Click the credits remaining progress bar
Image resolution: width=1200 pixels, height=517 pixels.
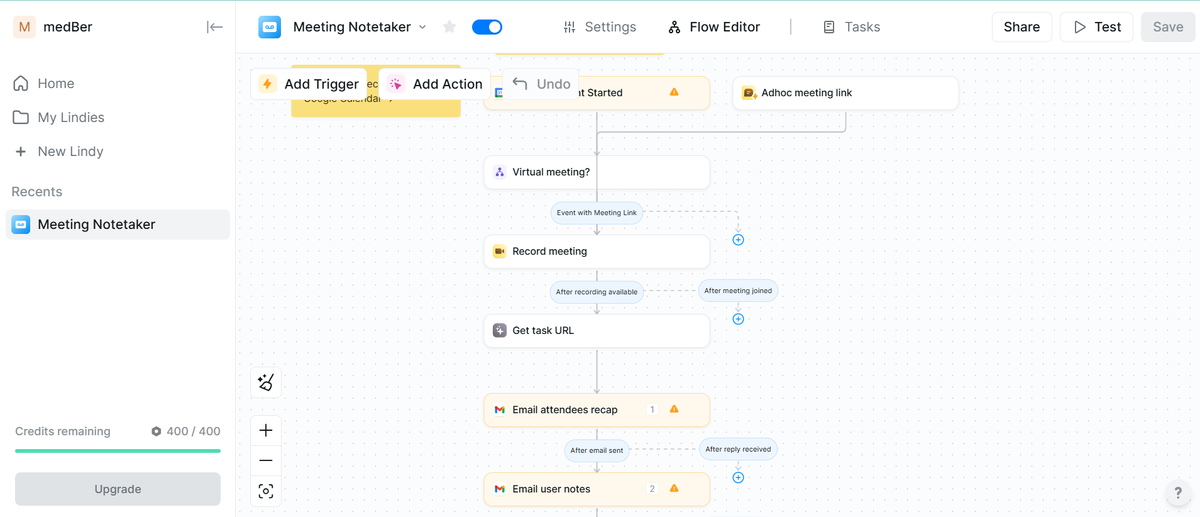point(118,451)
